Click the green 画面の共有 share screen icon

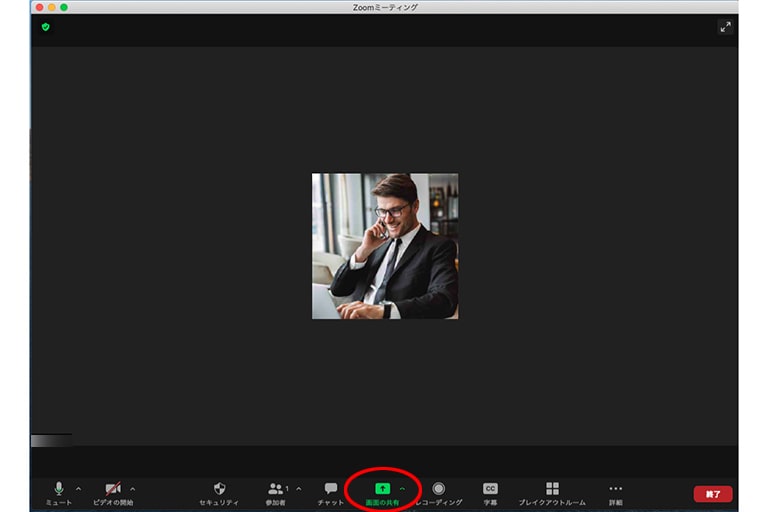tap(382, 489)
